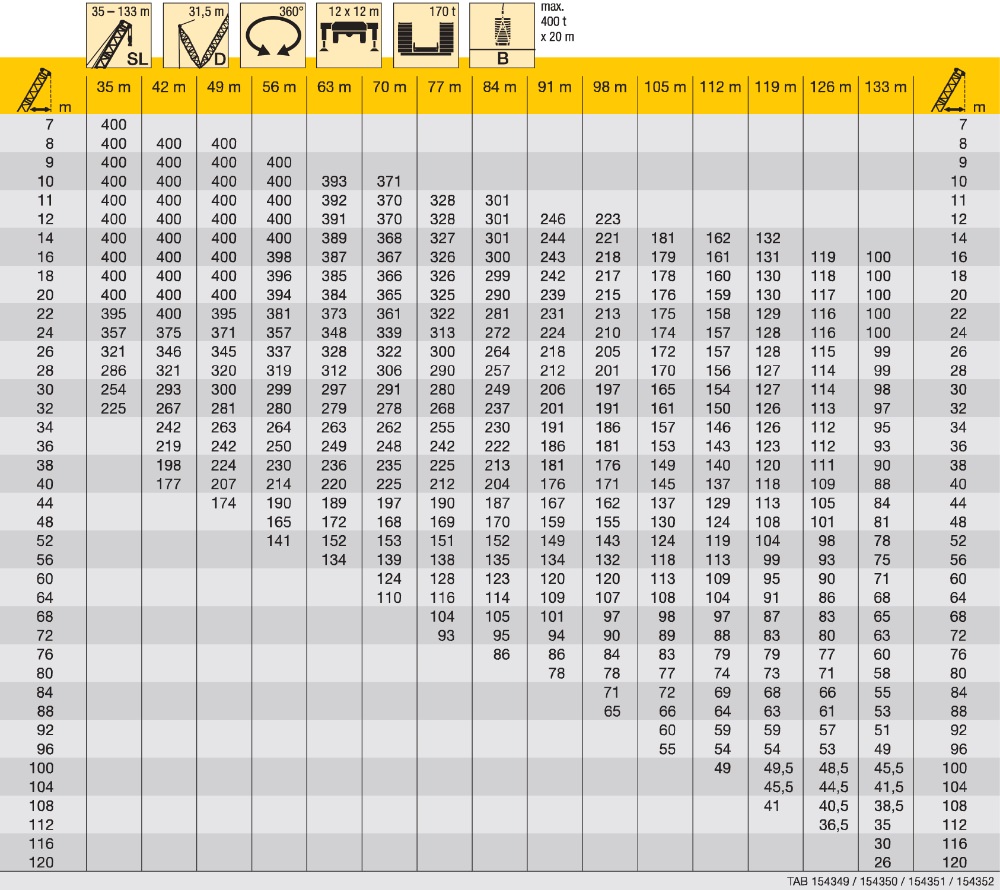
Task: Select the 346 value in the 42 m column
Action: tap(168, 352)
